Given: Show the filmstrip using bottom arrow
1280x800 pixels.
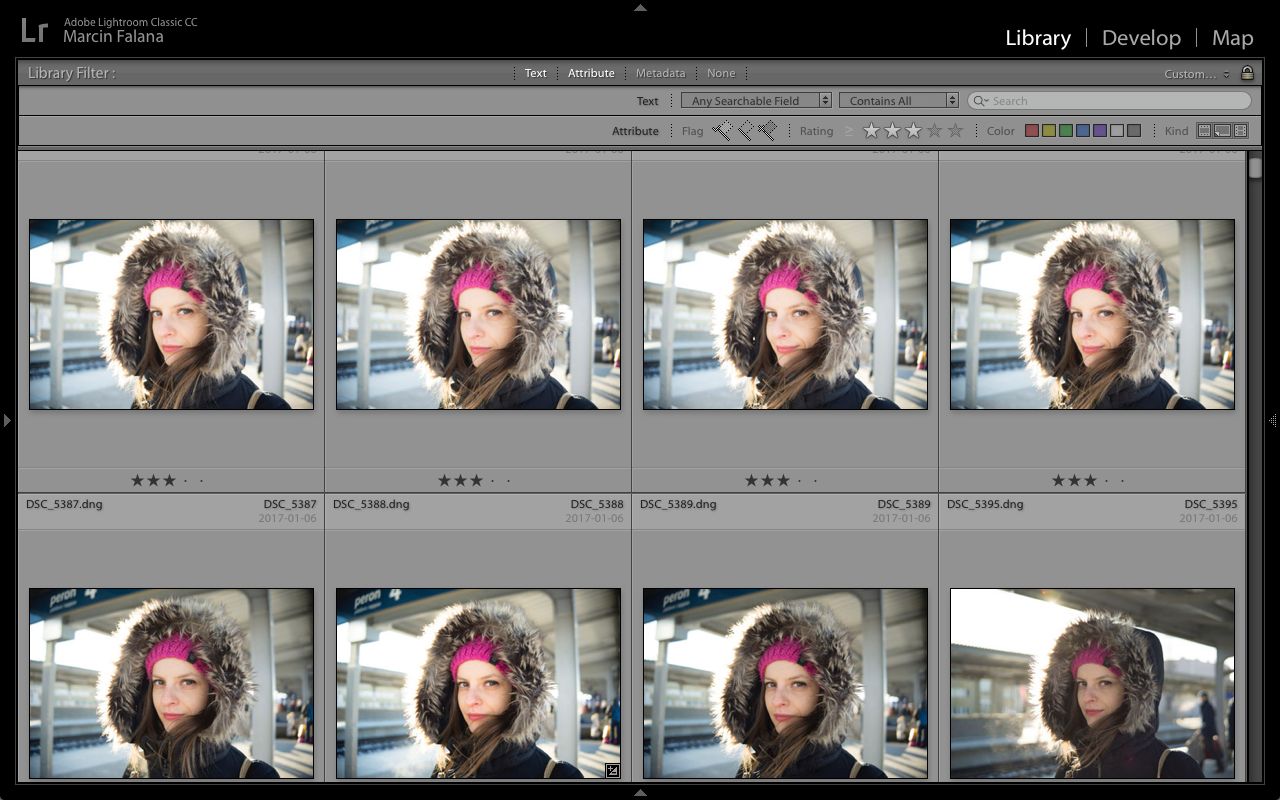Looking at the screenshot, I should [640, 793].
